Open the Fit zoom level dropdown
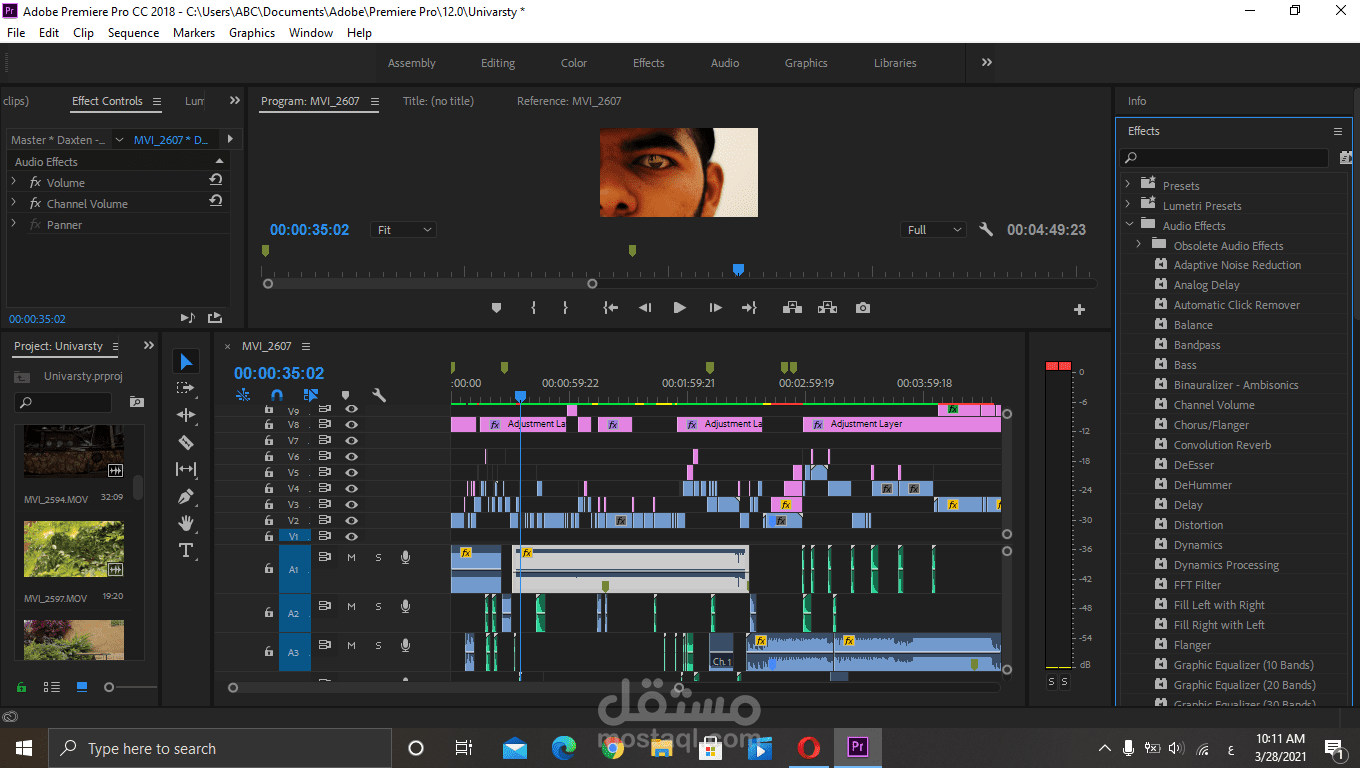 point(404,230)
